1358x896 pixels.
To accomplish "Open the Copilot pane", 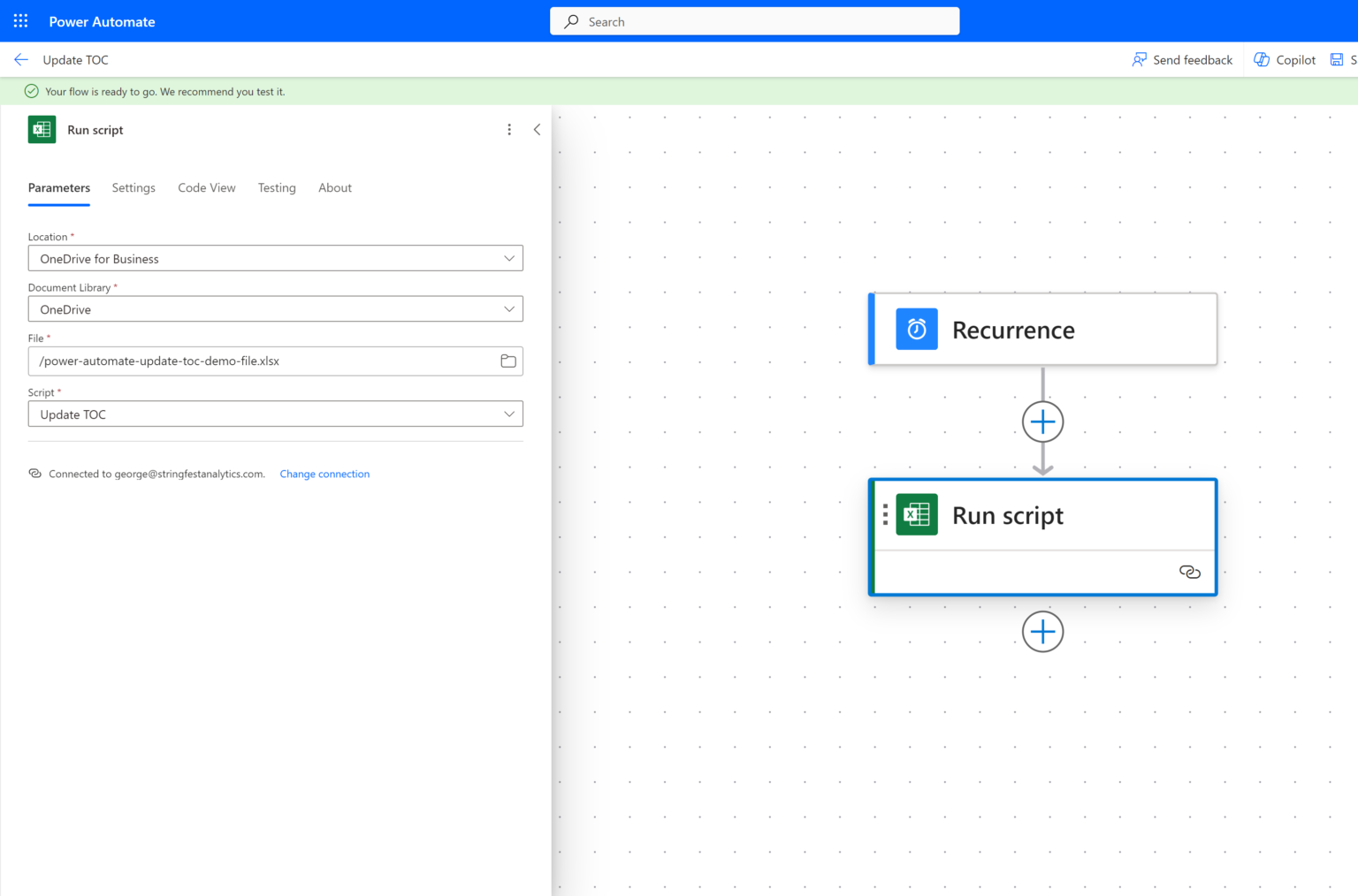I will 1285,59.
